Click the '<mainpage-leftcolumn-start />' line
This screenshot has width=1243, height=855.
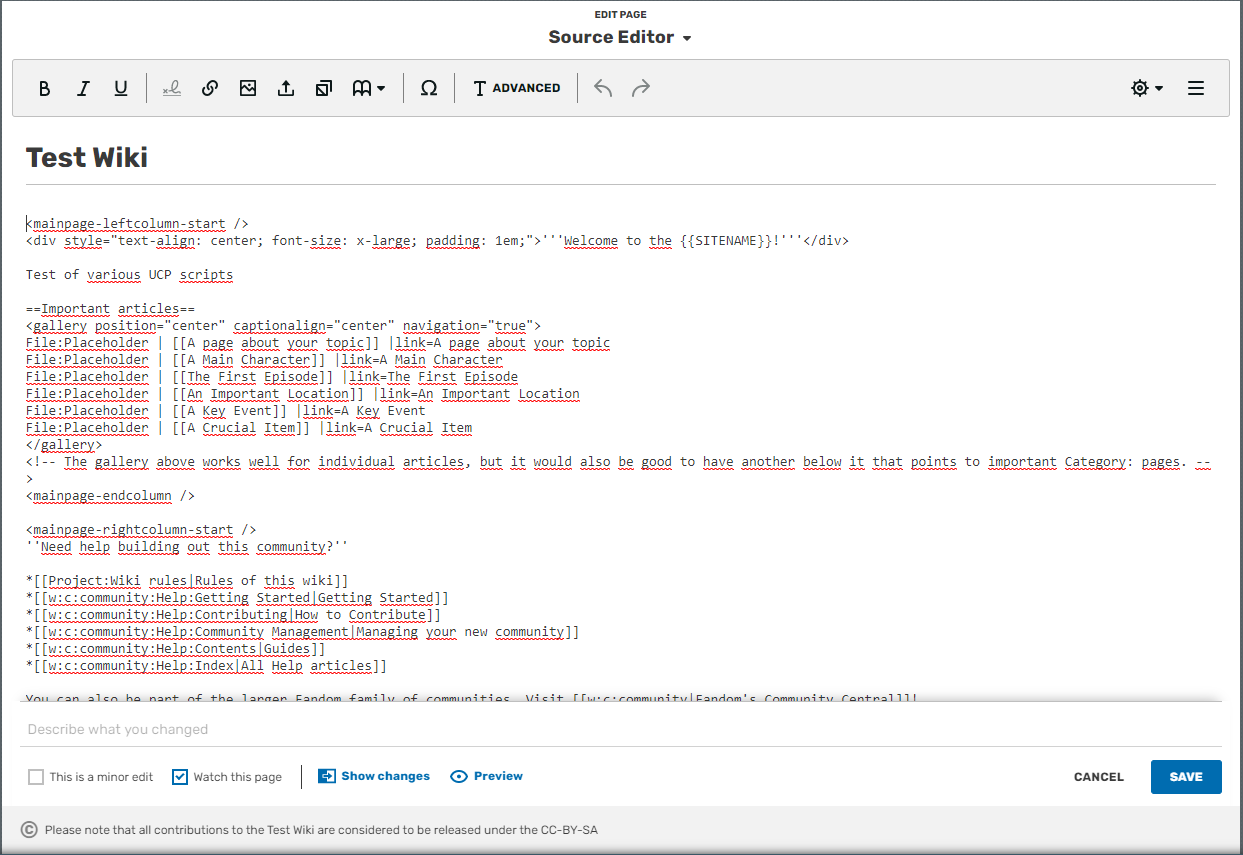coord(137,224)
